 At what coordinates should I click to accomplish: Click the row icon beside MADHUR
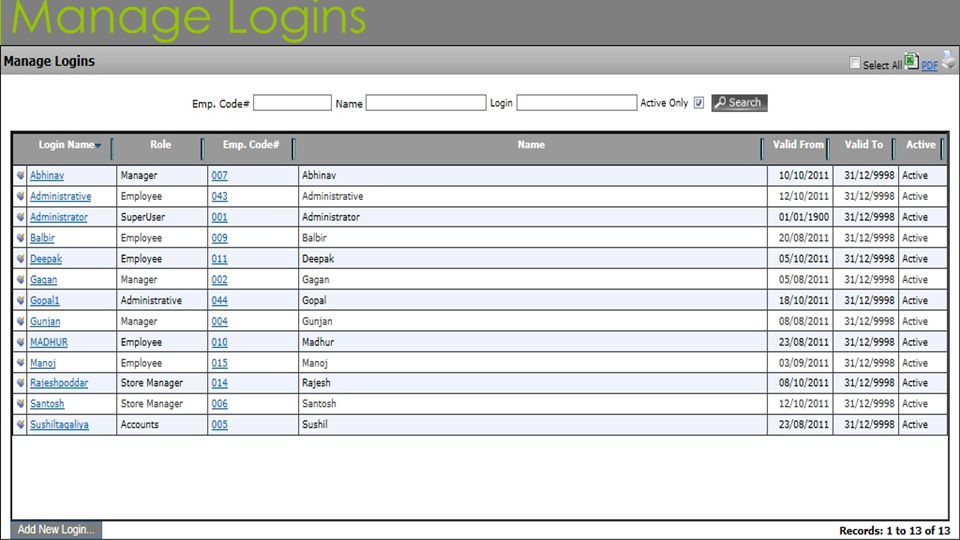click(21, 342)
